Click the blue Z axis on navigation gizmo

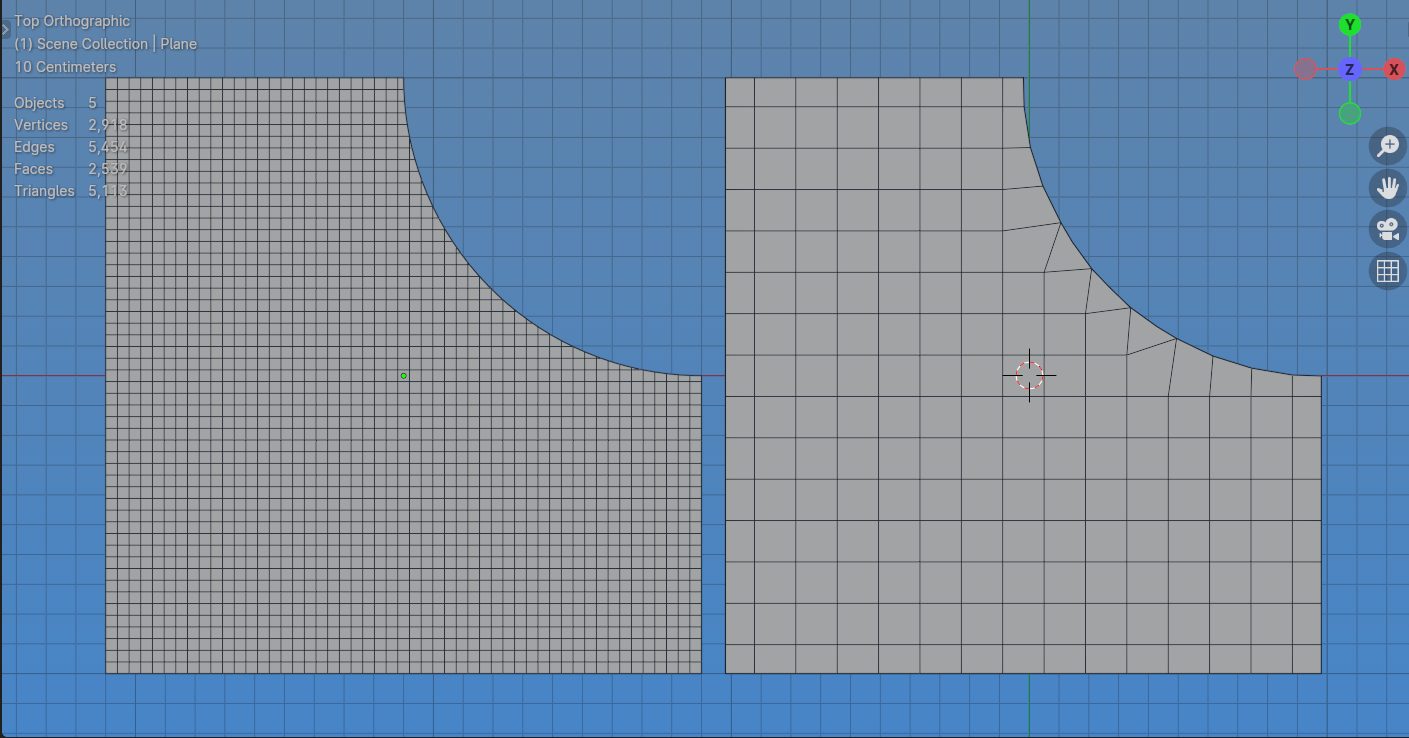coord(1350,69)
